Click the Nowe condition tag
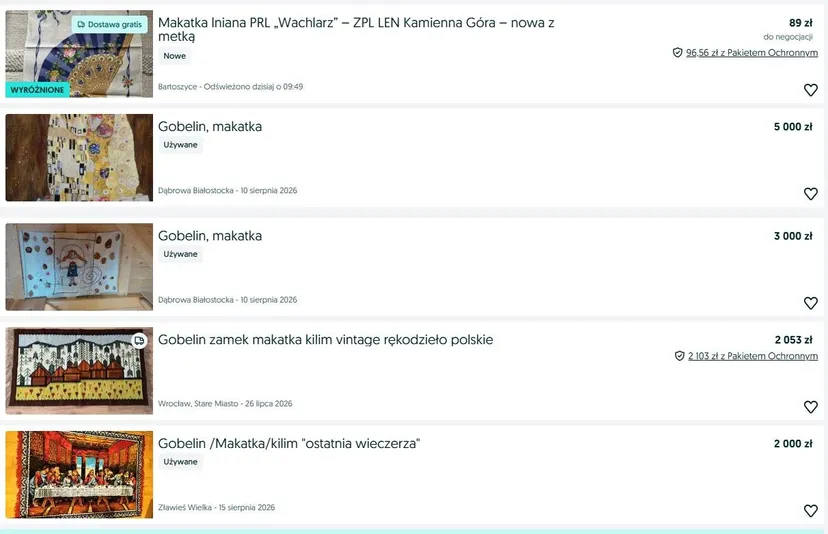Screen dimensions: 828x534 coord(174,56)
